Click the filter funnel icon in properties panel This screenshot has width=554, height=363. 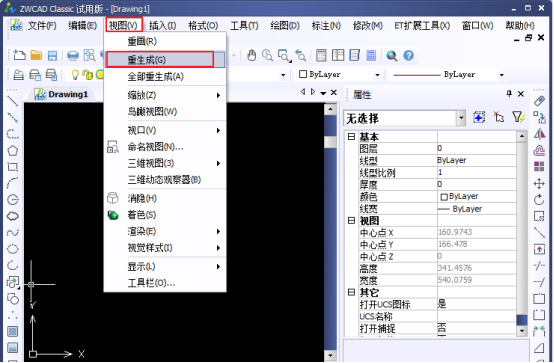(519, 117)
